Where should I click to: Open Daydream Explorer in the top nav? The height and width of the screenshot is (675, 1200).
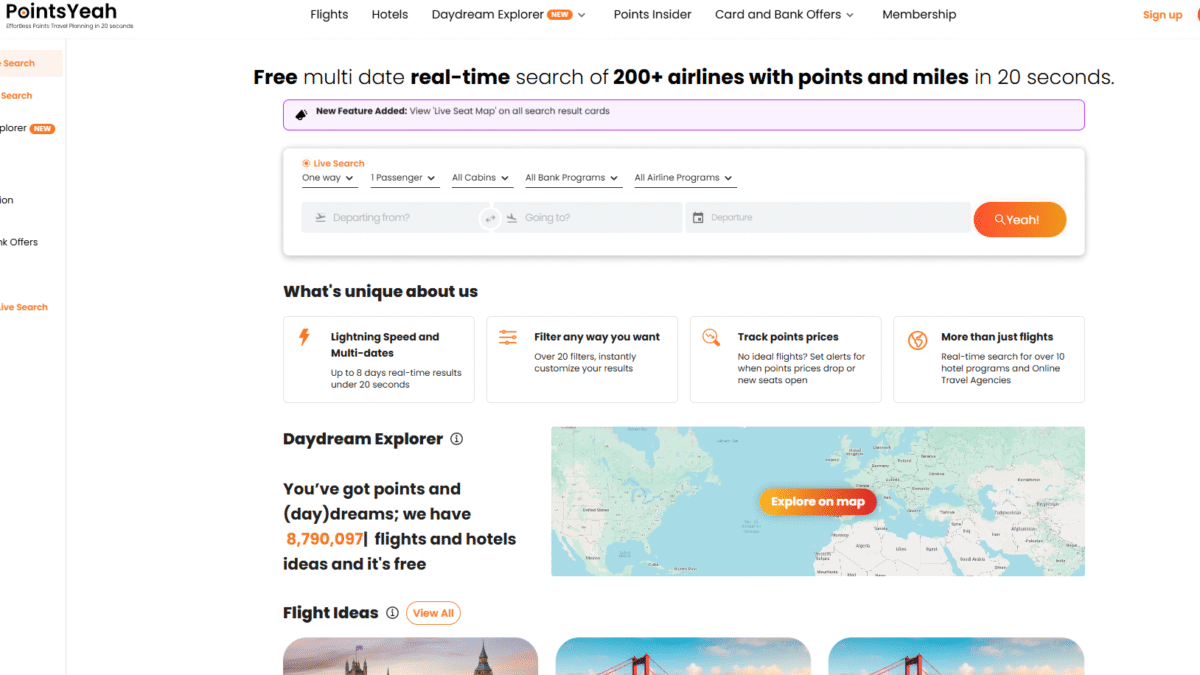pos(488,15)
